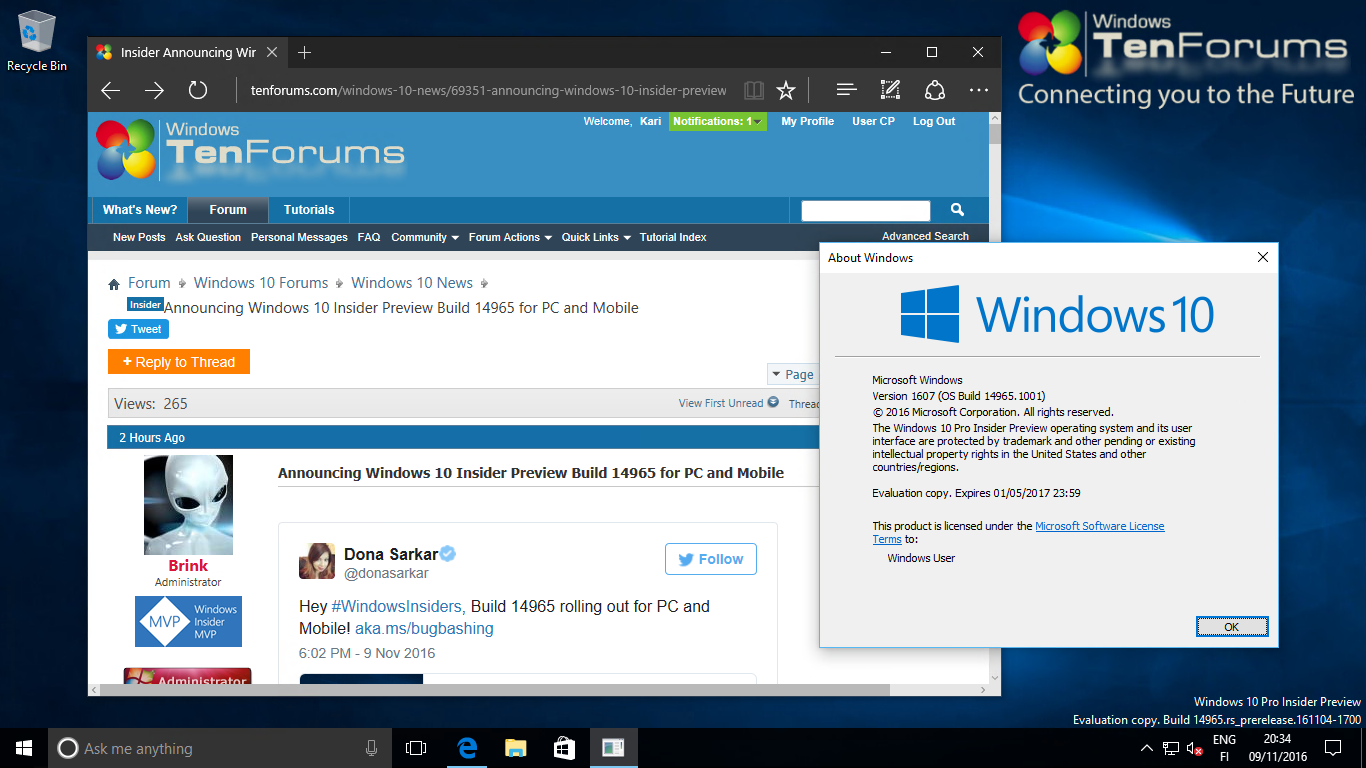Click Cortana Ask me anything box
The width and height of the screenshot is (1366, 768).
(218, 748)
